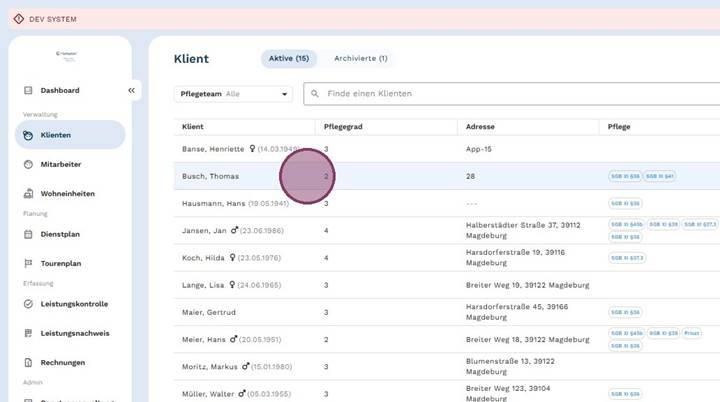
Task: Click the DEV SYSTEM warning icon
Action: coord(19,19)
